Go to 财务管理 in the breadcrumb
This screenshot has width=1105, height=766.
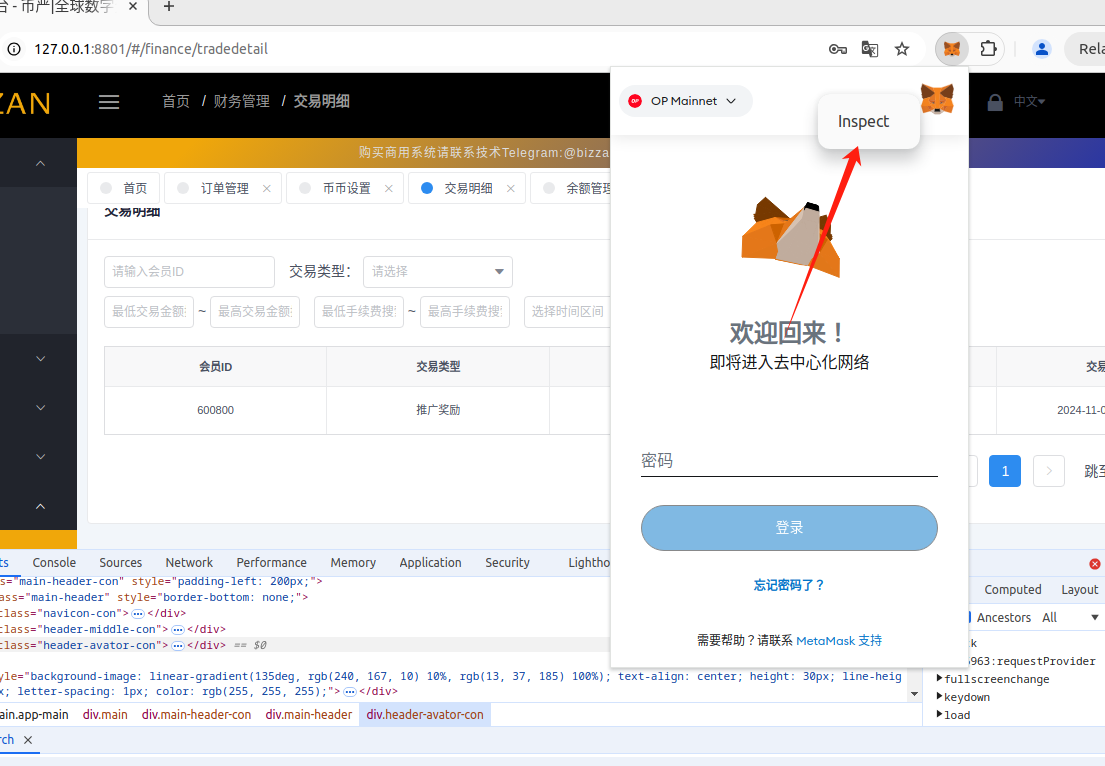pos(242,101)
